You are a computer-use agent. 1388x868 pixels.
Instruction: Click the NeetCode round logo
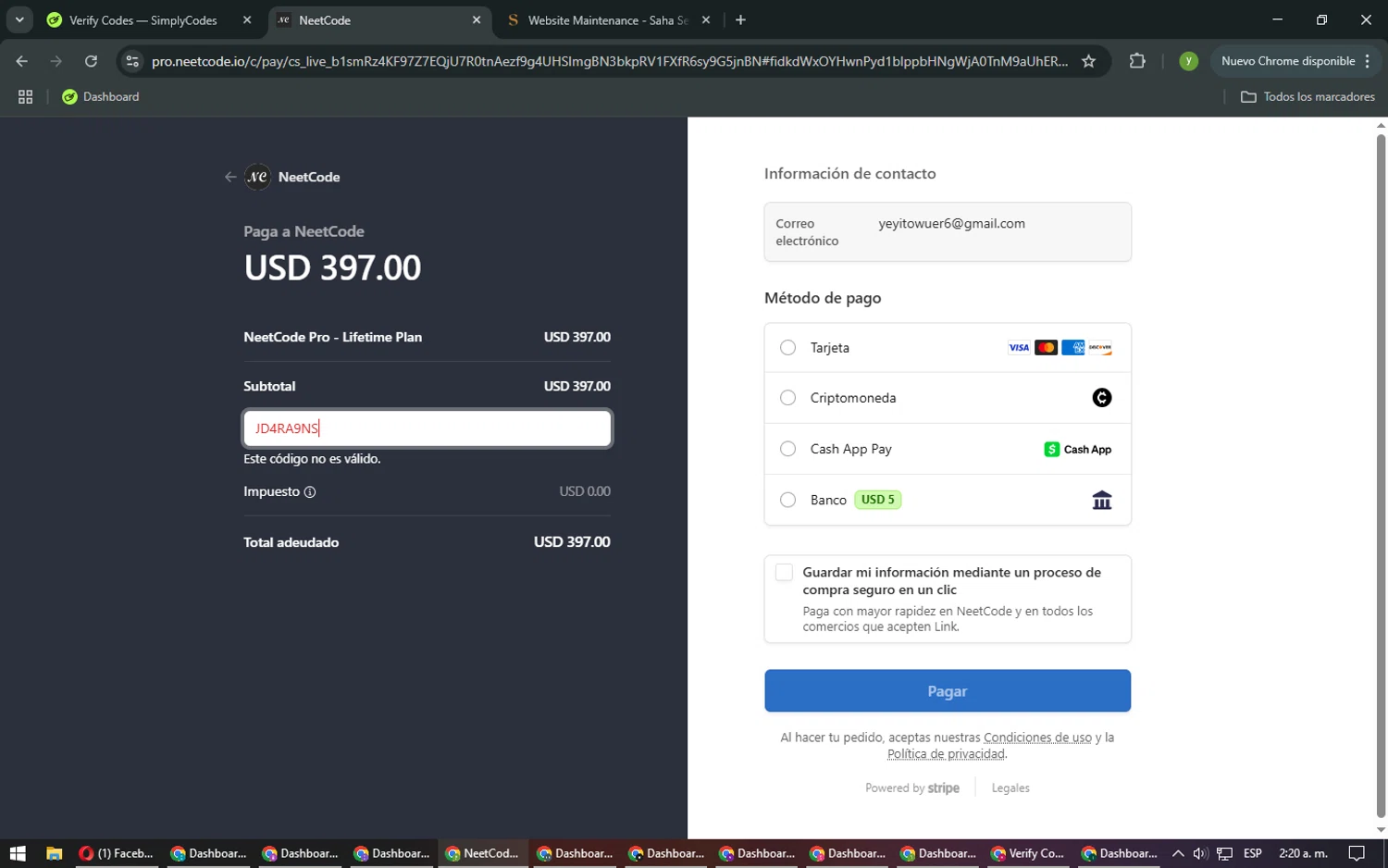tap(257, 177)
